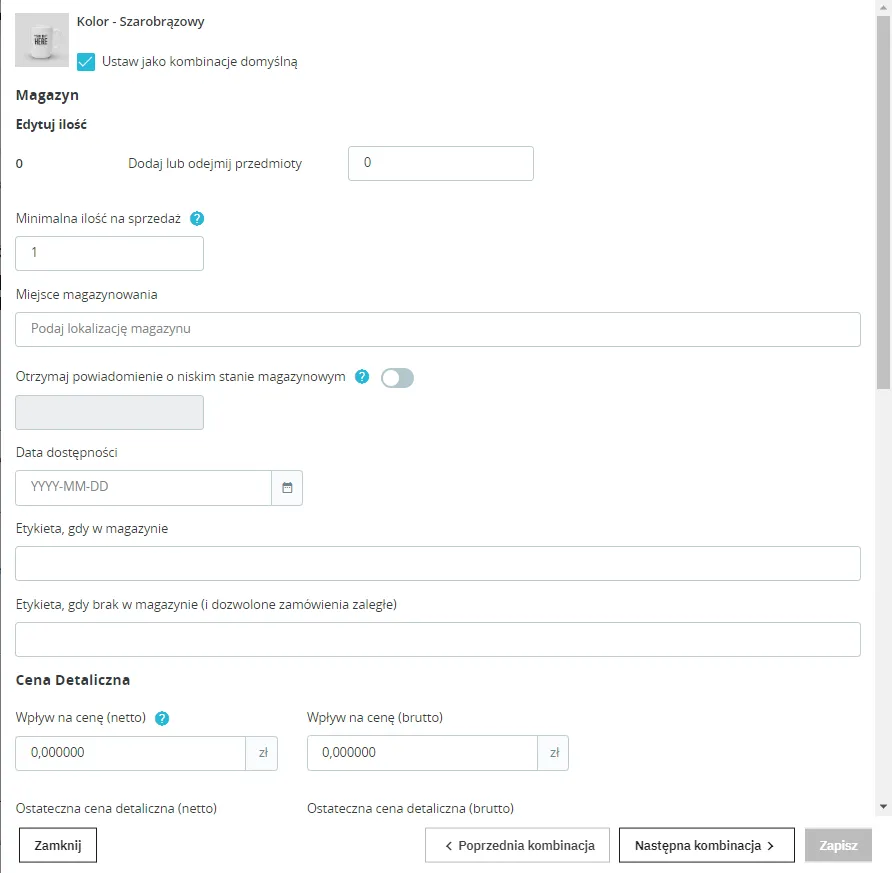Uncheck 'Ustaw jako kombinacje domyślną' checkbox
The image size is (892, 873).
click(x=87, y=62)
